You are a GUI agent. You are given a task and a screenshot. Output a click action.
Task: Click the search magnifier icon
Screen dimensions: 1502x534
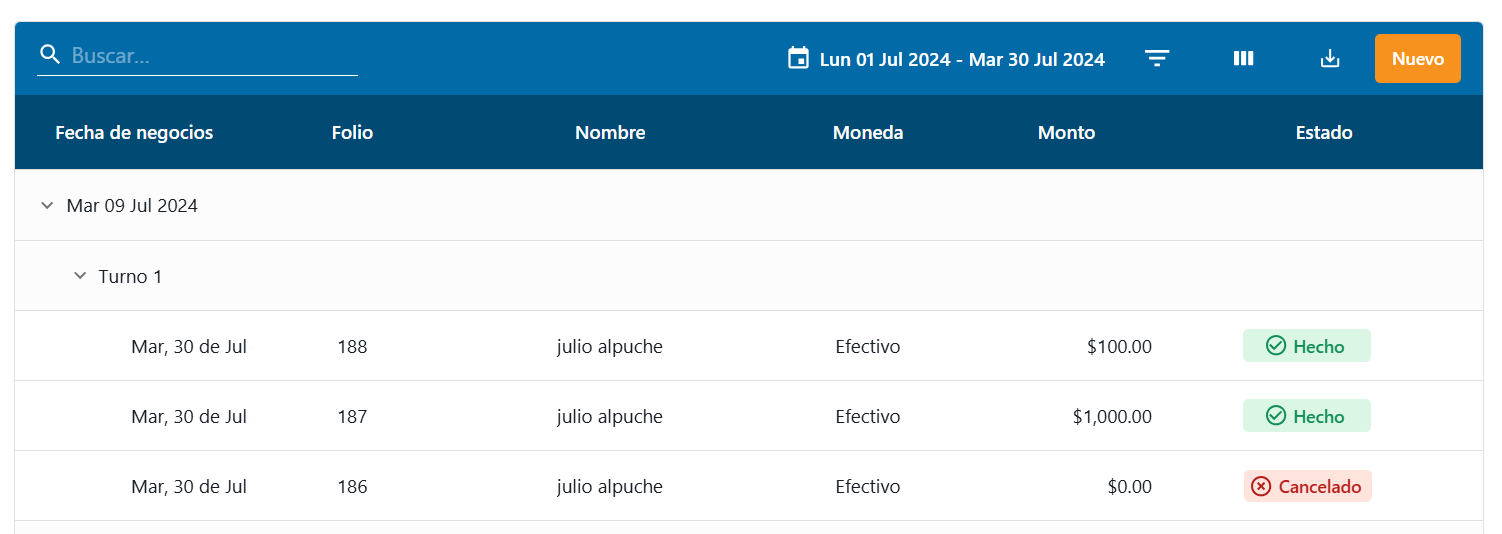point(50,55)
